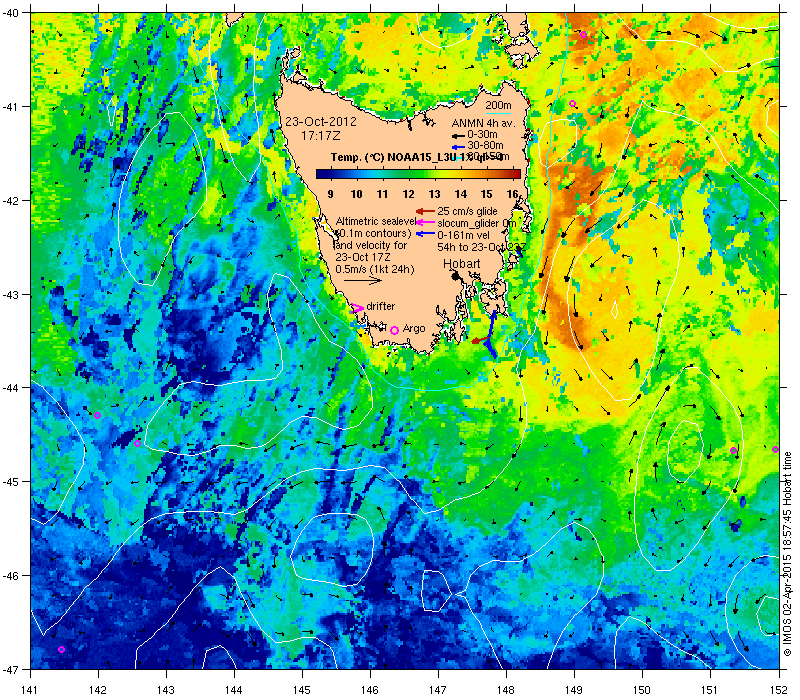Click the magenta float circle near 44.7°S 151.3°E
800x700 pixels.
(733, 451)
